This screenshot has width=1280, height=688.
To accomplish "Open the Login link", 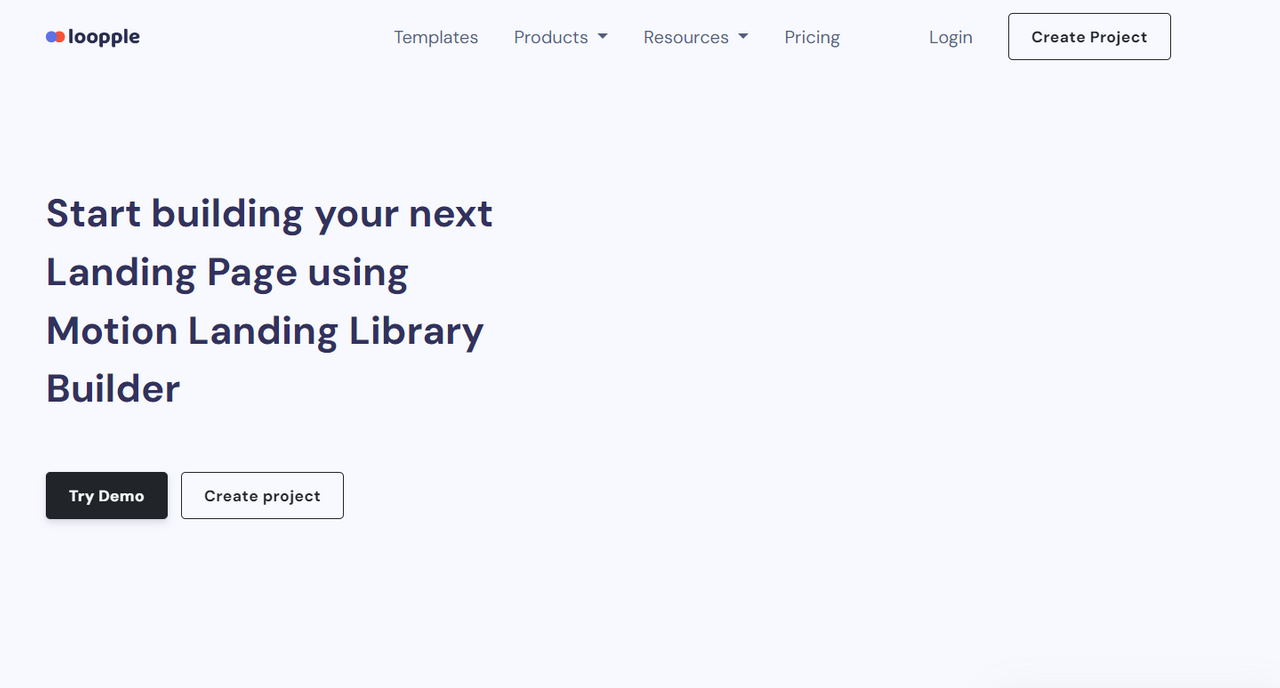I will [951, 37].
